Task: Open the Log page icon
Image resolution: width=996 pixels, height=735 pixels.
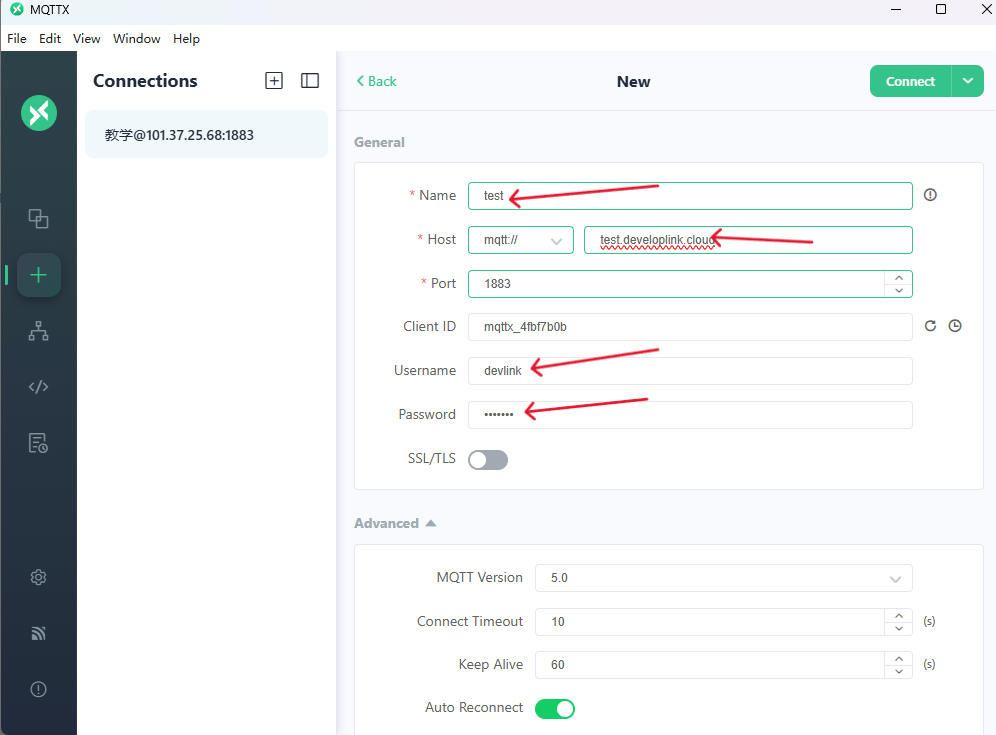Action: point(38,443)
